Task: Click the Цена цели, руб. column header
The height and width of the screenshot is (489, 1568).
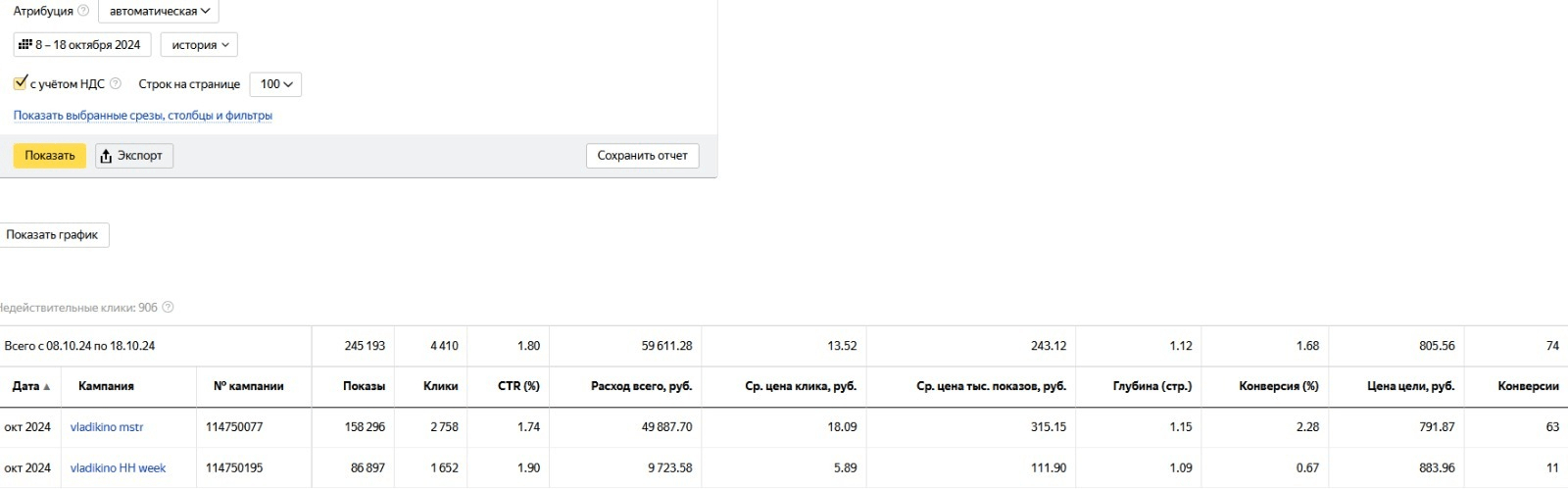Action: 1410,386
